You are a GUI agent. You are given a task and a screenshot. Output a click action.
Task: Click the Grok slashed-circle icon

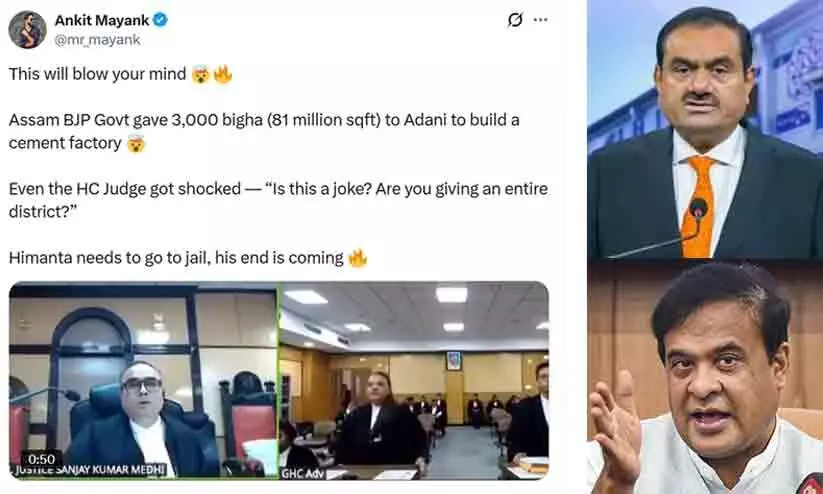coord(515,20)
